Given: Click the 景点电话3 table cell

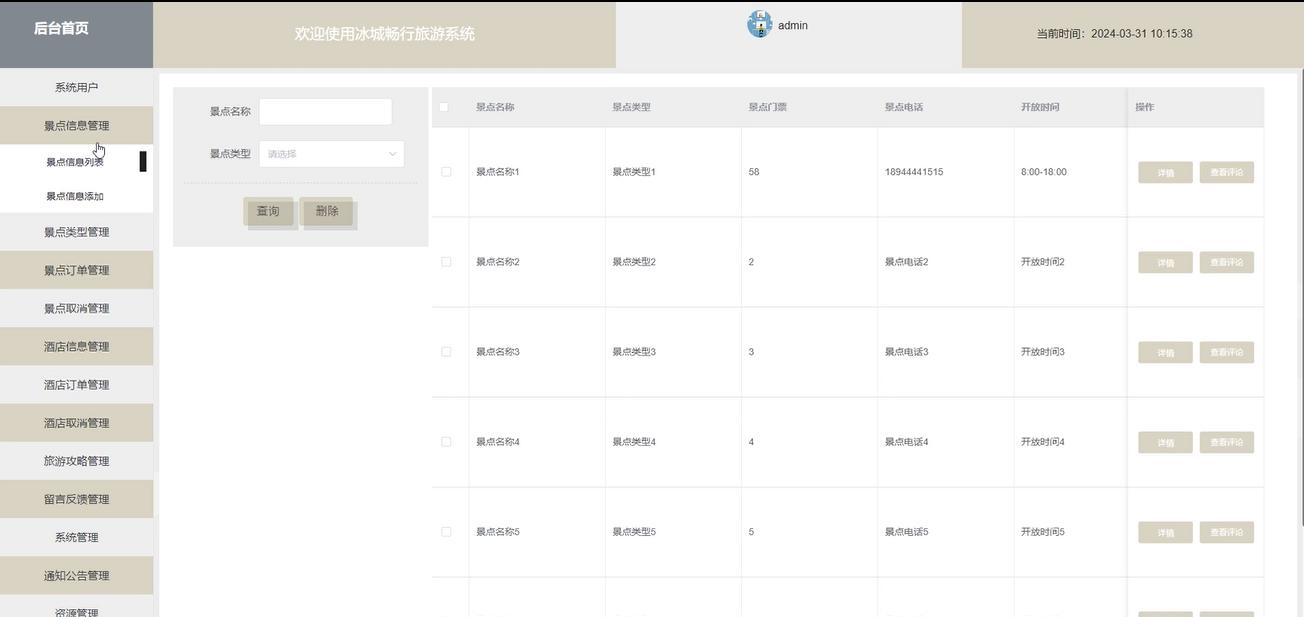Looking at the screenshot, I should point(907,352).
